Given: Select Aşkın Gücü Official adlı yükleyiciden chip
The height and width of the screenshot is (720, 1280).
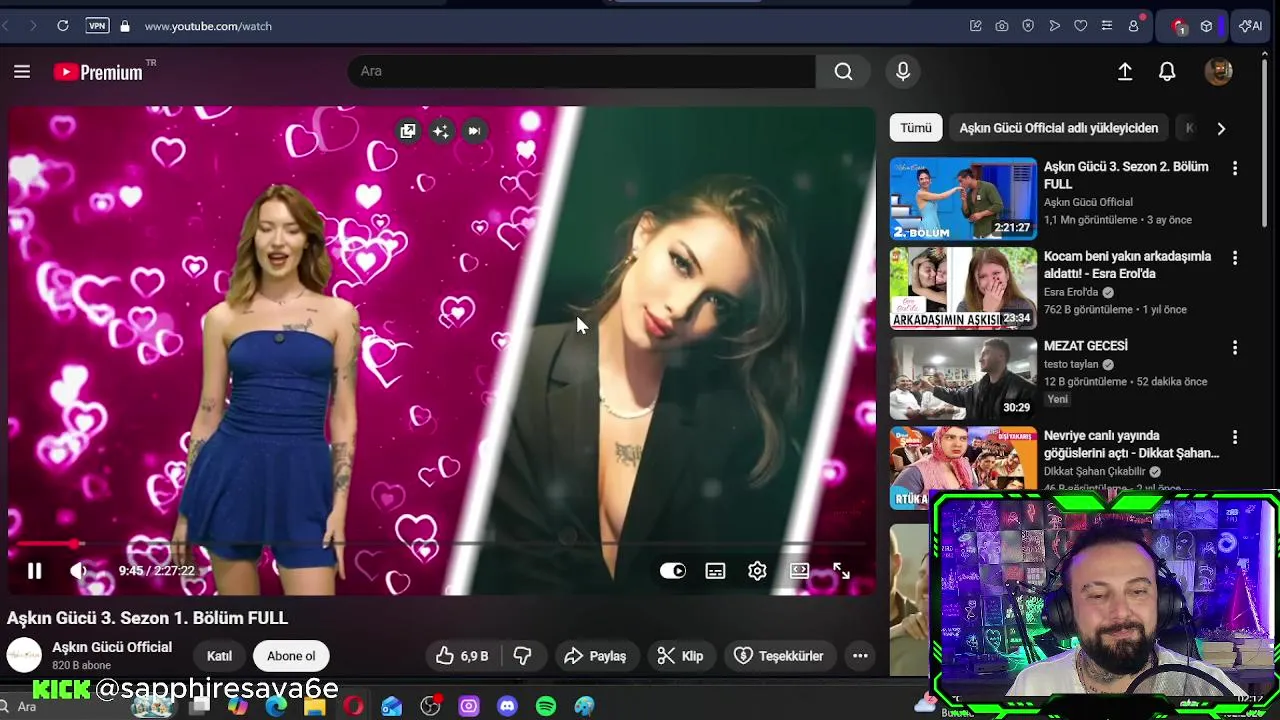Looking at the screenshot, I should pos(1059,128).
